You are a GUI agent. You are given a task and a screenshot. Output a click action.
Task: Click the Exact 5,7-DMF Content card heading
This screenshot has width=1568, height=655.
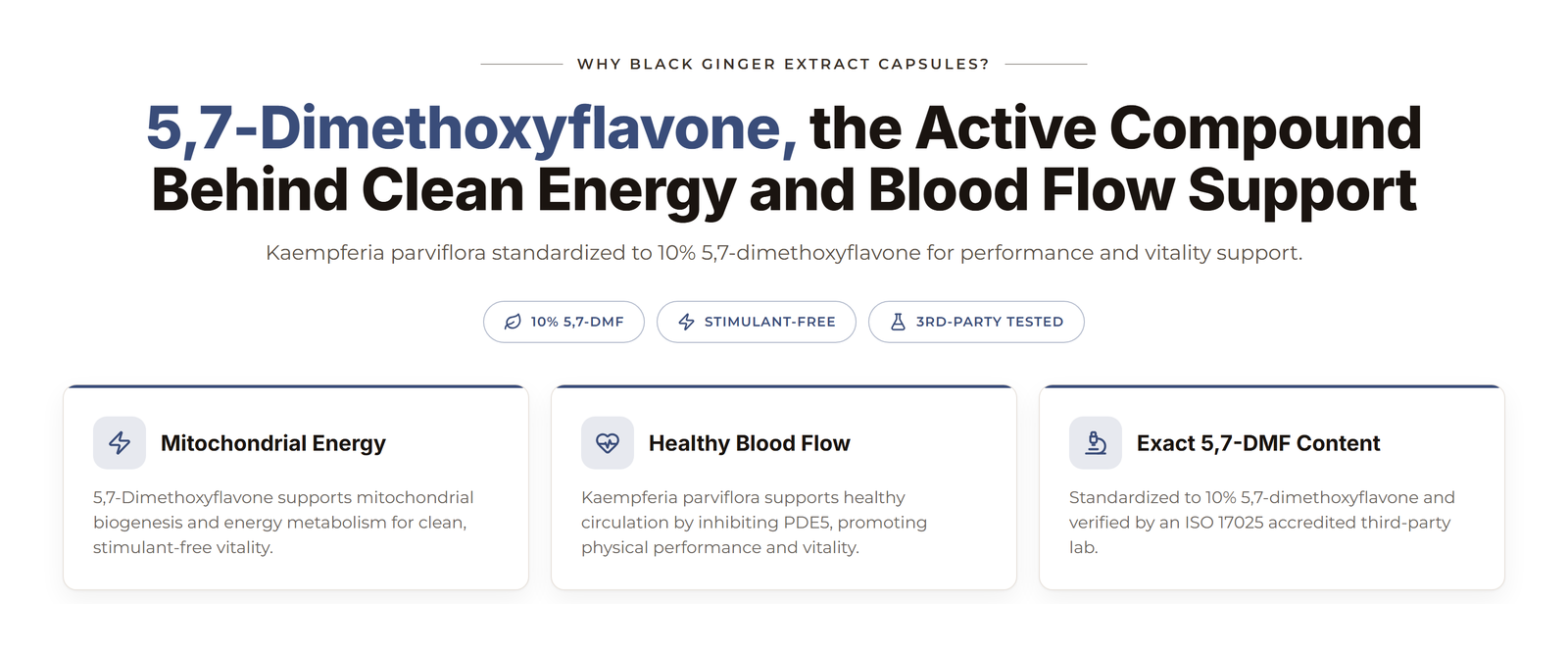(1258, 443)
